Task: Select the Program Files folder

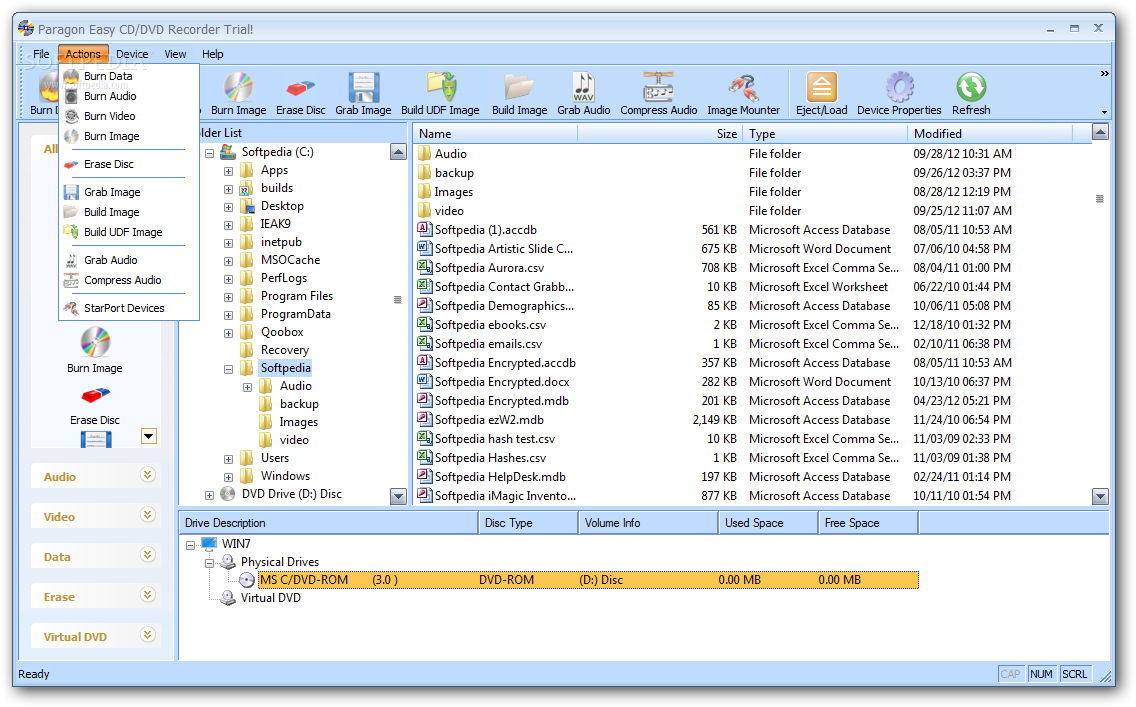Action: 296,296
